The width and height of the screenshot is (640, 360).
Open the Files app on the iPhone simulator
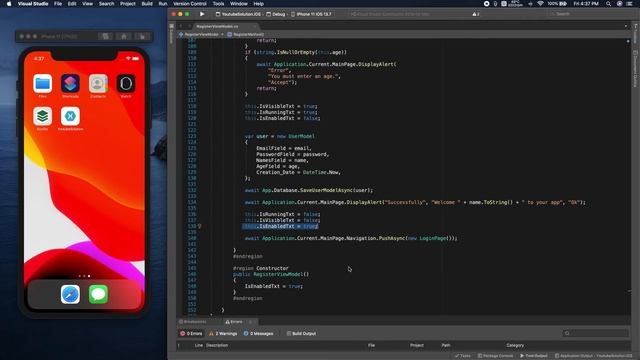point(42,84)
